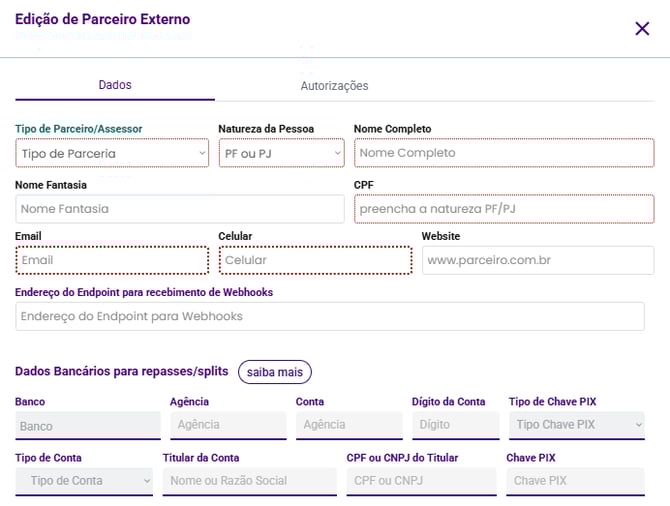Focus the Celular input field
Image resolution: width=670 pixels, height=506 pixels.
pos(315,260)
